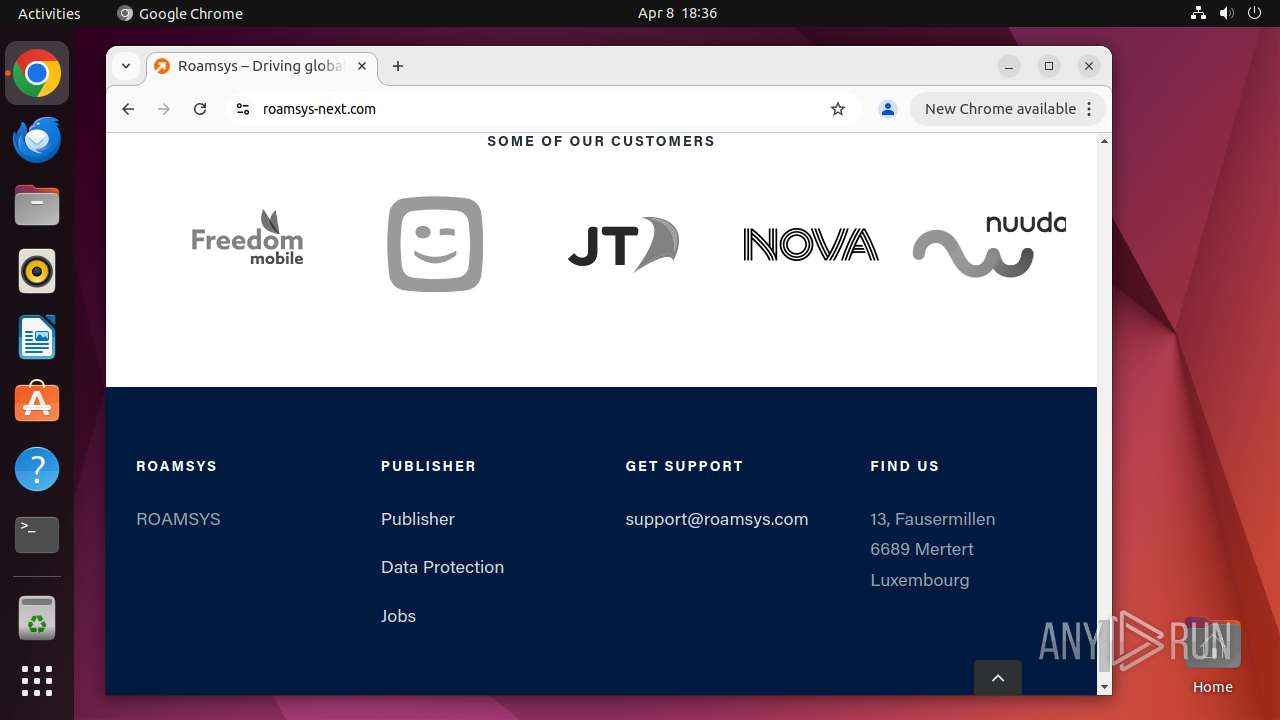Close the Roamsys tab

point(362,66)
